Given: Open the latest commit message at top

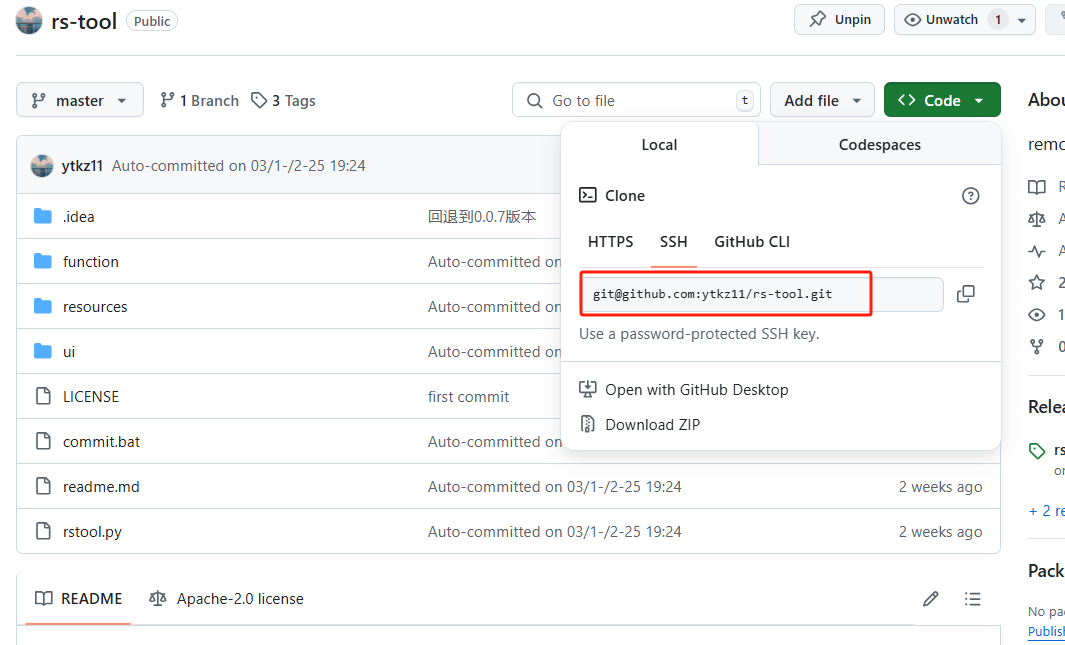Looking at the screenshot, I should pyautogui.click(x=238, y=166).
